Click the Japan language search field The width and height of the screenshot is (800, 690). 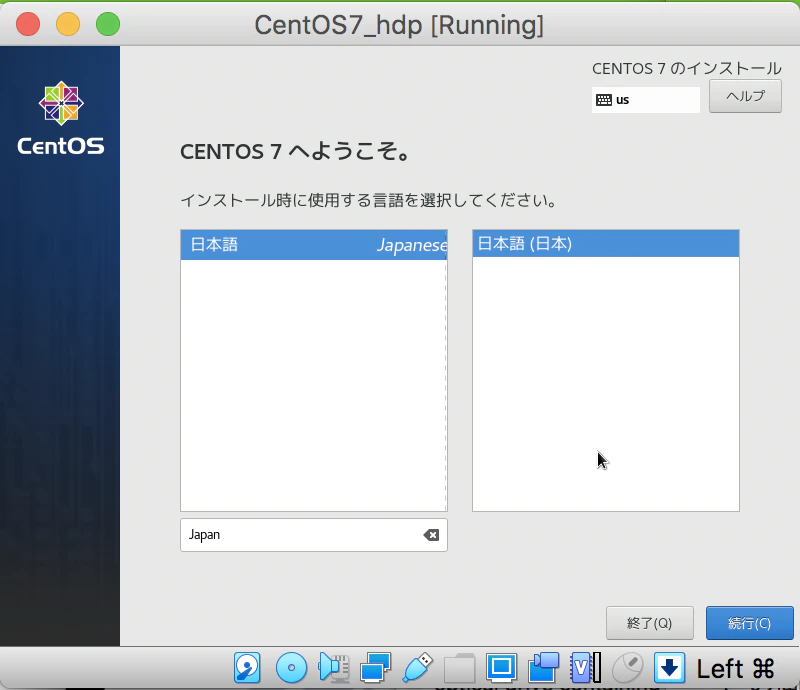(300, 534)
